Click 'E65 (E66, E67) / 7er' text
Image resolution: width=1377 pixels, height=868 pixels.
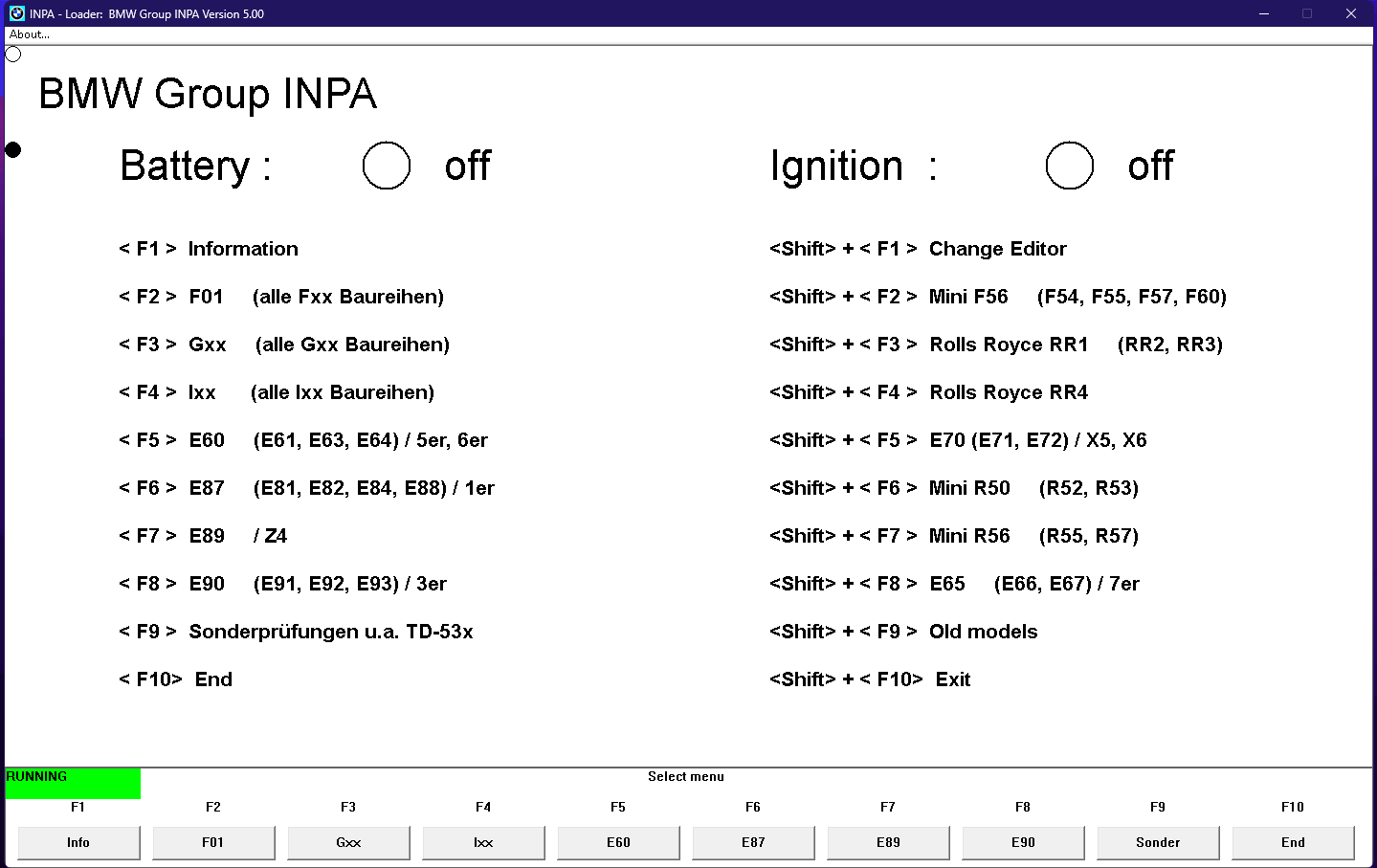[1034, 584]
